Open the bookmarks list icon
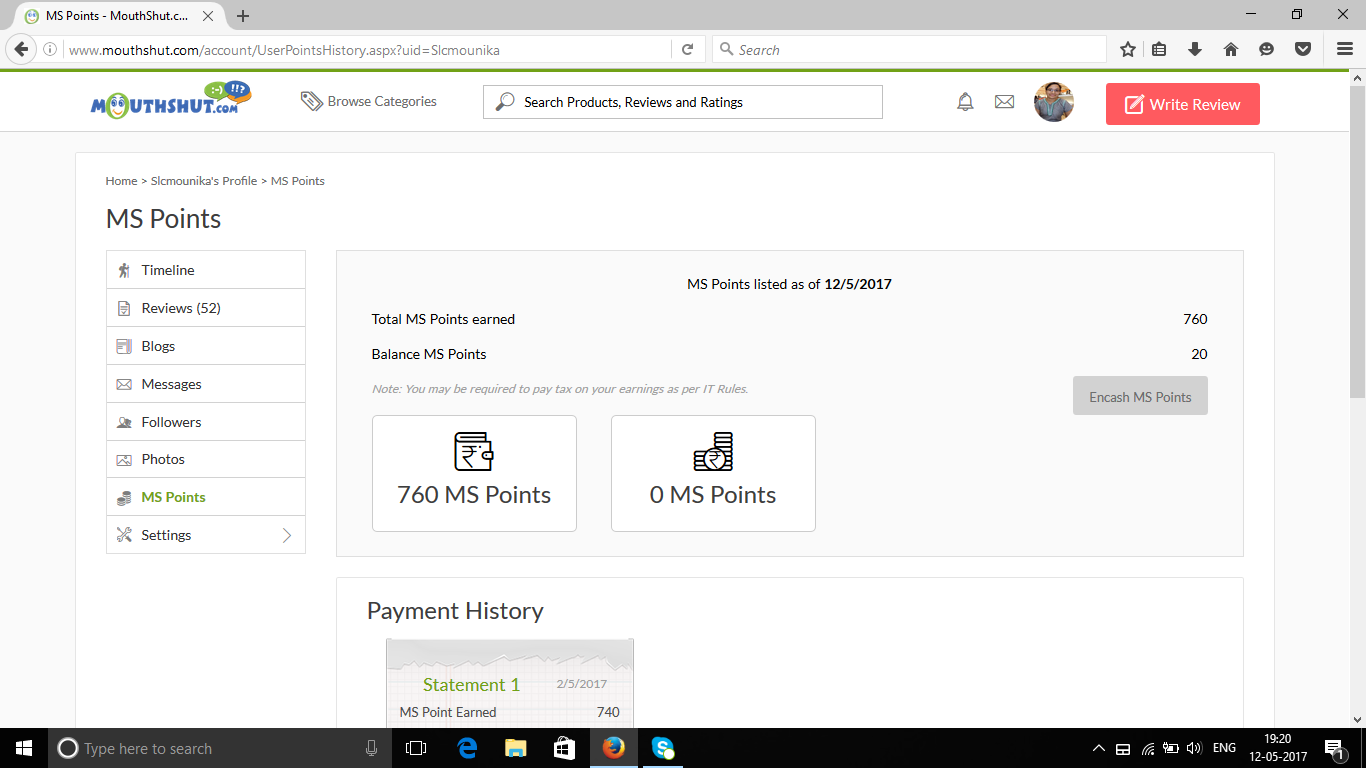The width and height of the screenshot is (1366, 768). tap(1159, 49)
